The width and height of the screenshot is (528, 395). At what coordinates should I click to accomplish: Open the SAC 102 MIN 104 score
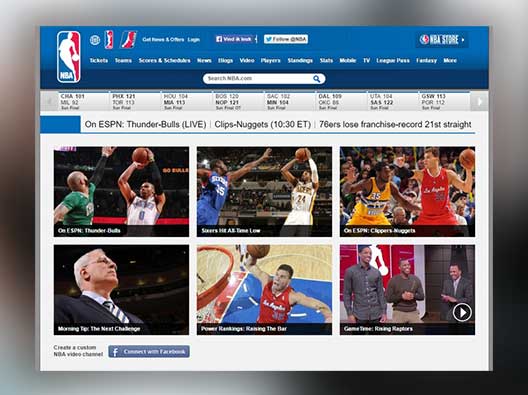click(290, 101)
